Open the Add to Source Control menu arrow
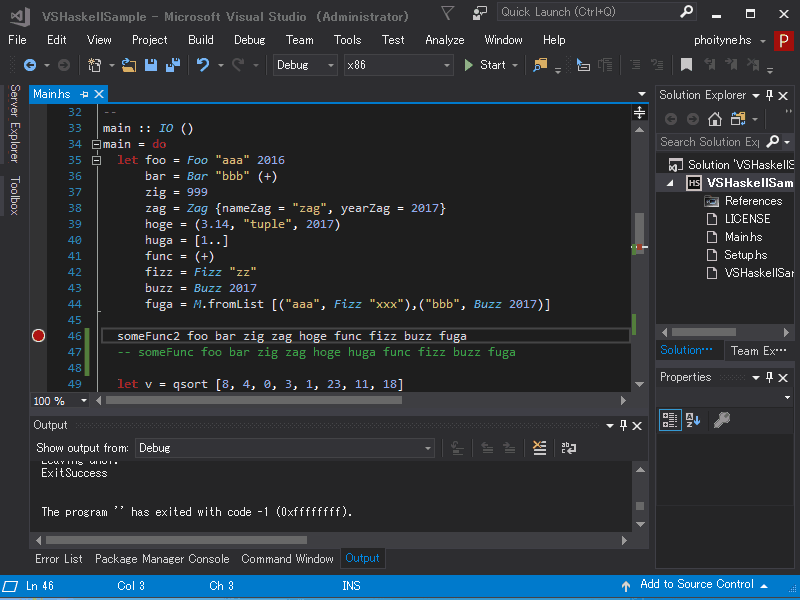Screen dimensions: 800x600 pyautogui.click(x=764, y=586)
